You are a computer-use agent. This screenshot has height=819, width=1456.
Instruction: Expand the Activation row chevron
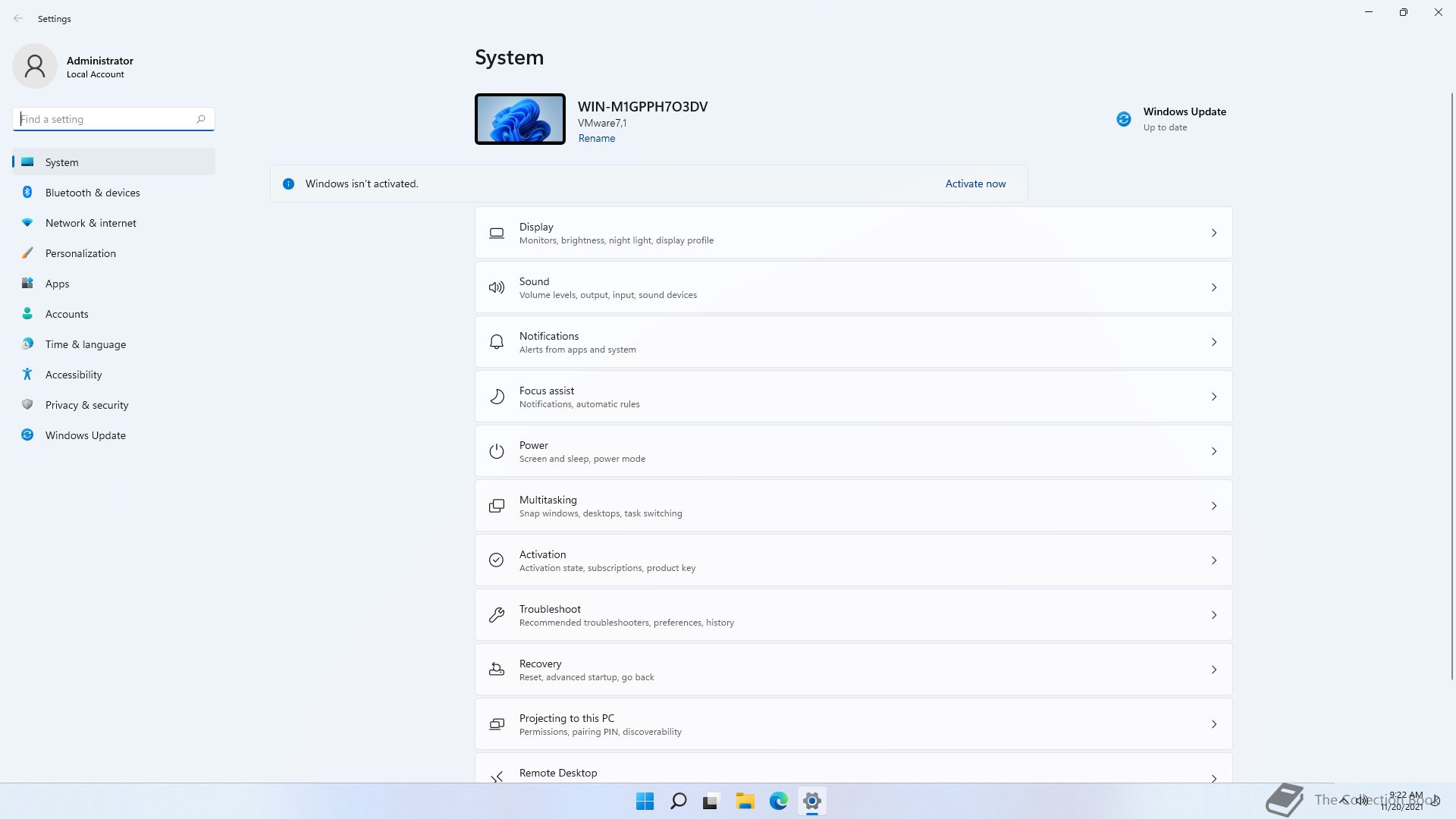click(1214, 560)
